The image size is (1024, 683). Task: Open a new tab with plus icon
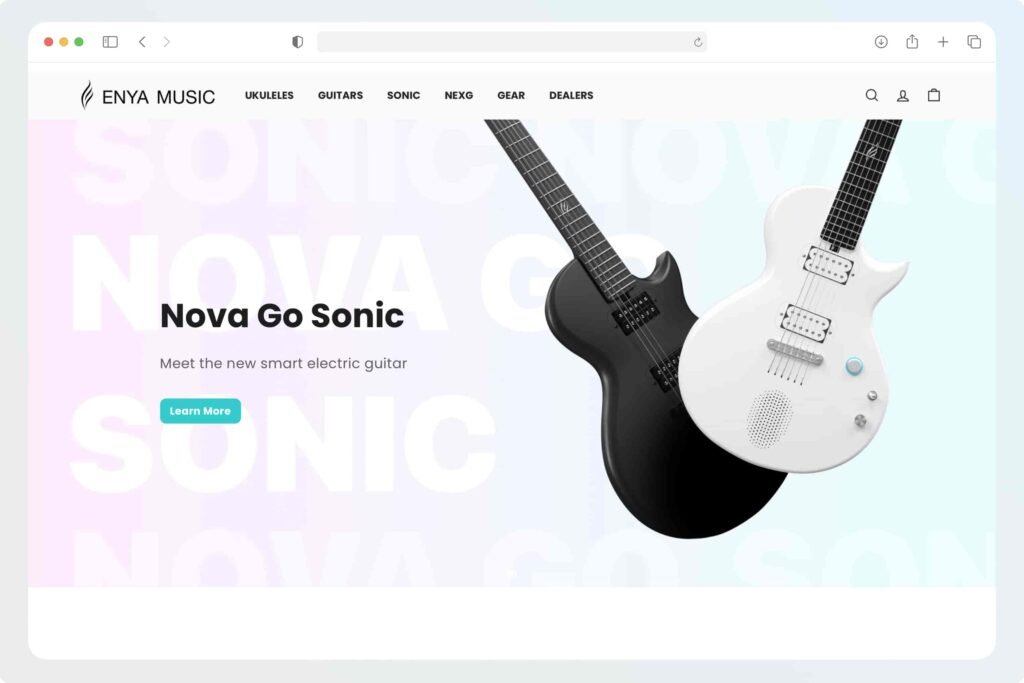(x=943, y=42)
